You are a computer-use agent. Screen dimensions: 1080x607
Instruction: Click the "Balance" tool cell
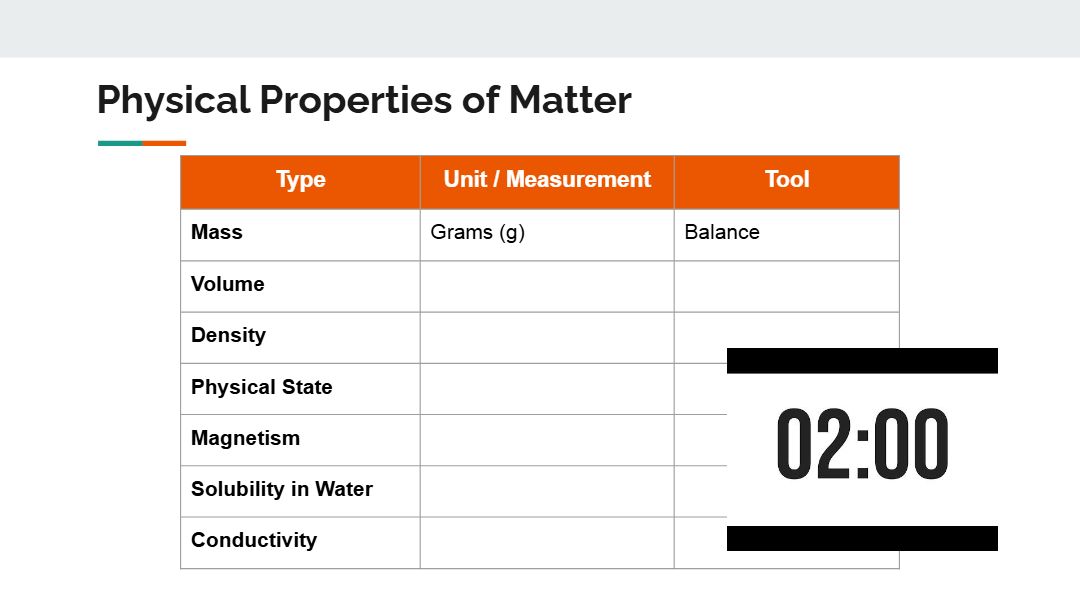[722, 232]
